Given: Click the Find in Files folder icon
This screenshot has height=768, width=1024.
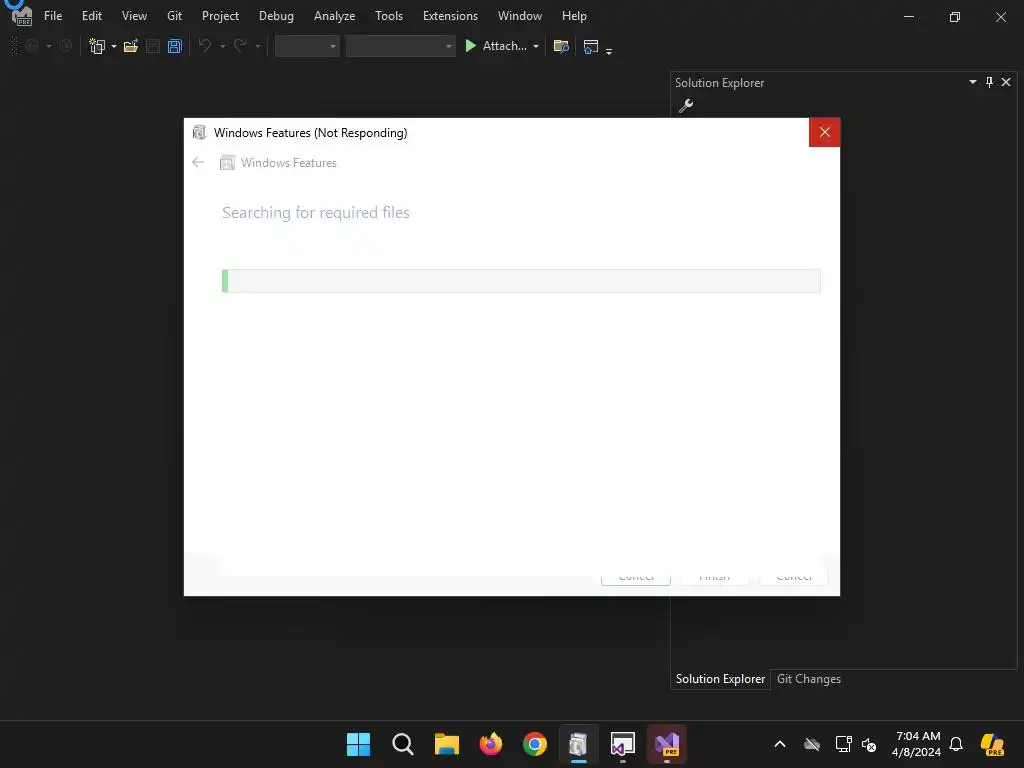Looking at the screenshot, I should 561,46.
